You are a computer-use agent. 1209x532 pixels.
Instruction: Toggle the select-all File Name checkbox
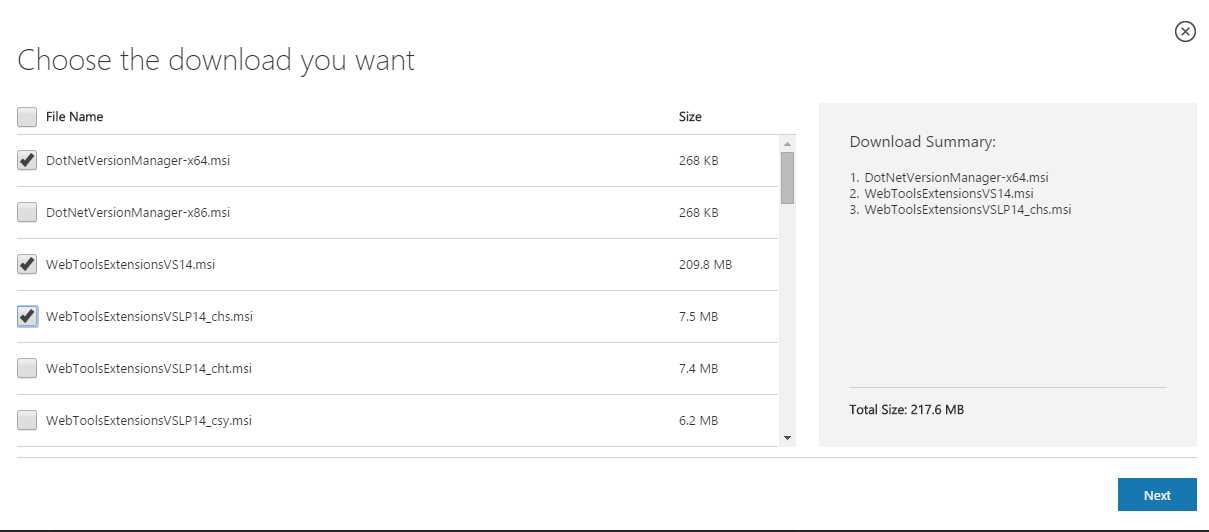click(27, 117)
